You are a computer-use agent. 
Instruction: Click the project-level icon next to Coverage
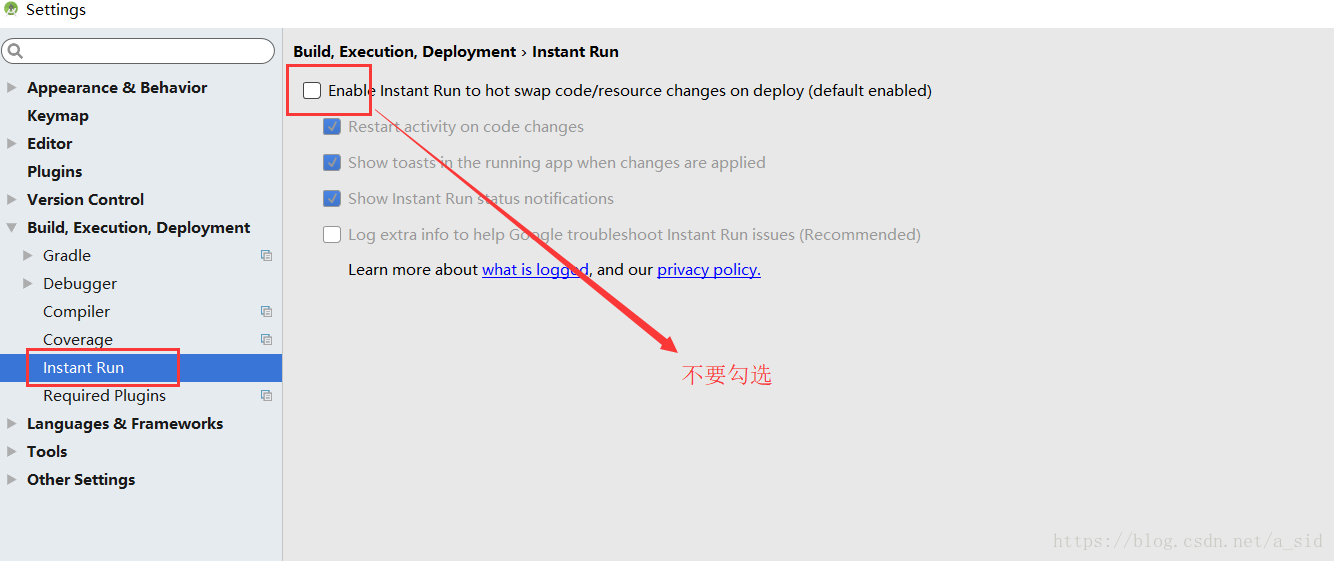click(266, 340)
